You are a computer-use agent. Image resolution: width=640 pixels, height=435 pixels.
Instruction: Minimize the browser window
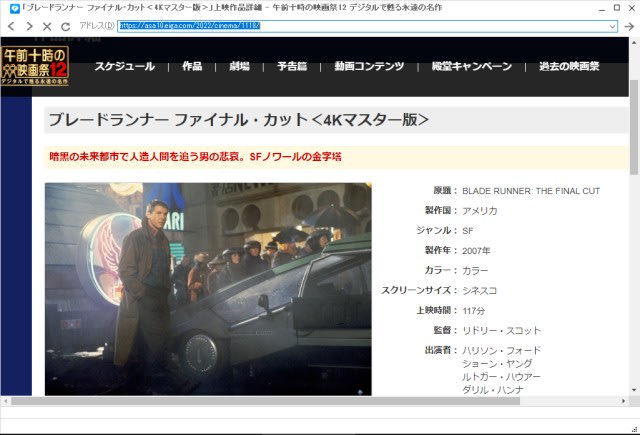coord(602,8)
